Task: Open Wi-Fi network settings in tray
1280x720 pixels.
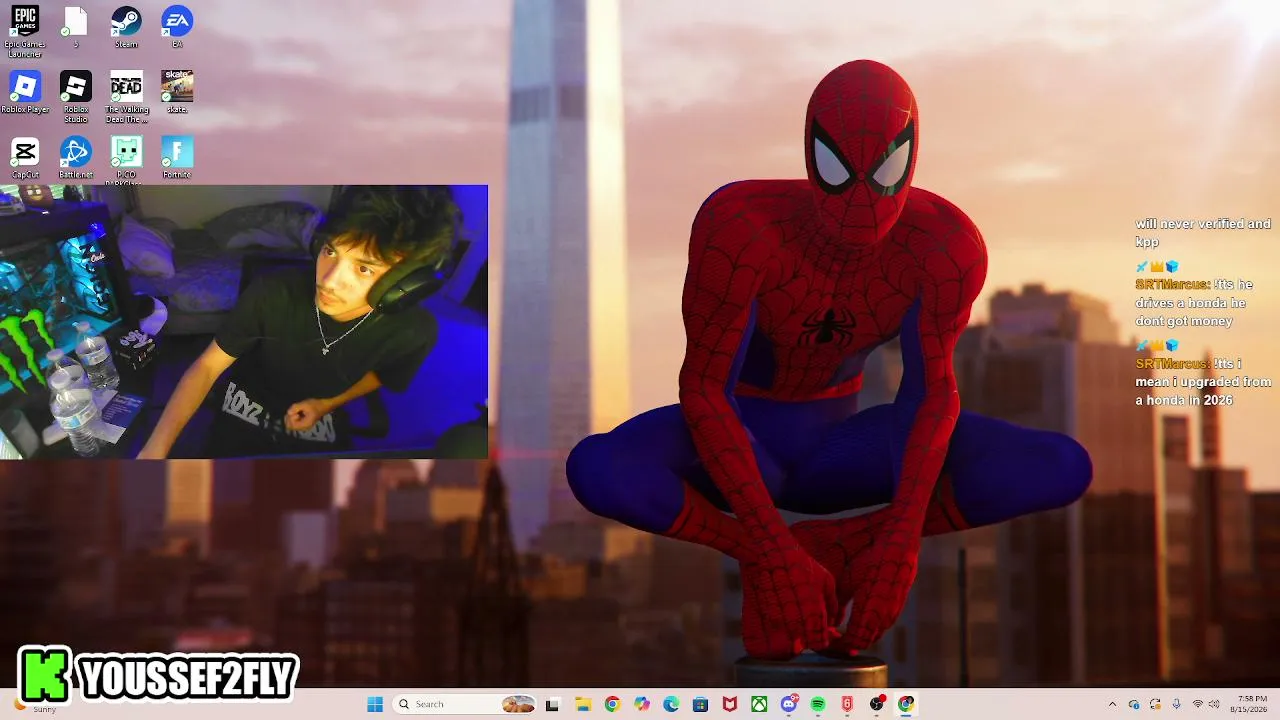Action: click(x=1198, y=704)
